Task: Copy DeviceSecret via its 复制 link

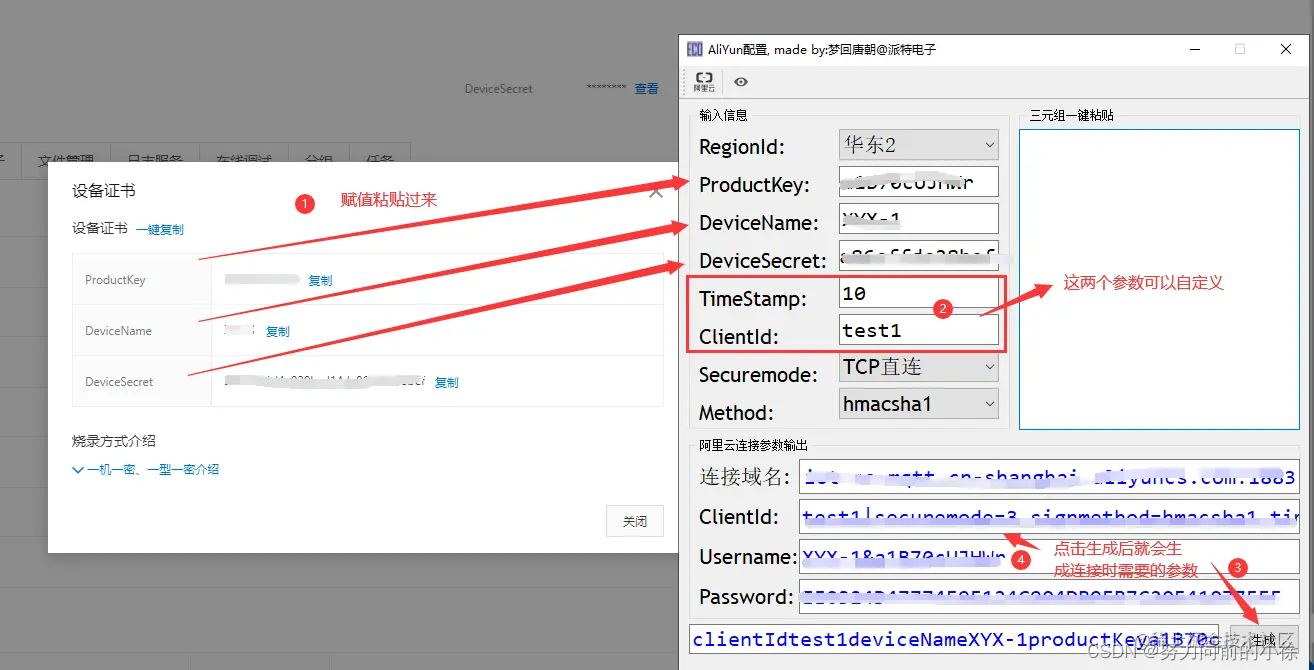Action: [447, 382]
